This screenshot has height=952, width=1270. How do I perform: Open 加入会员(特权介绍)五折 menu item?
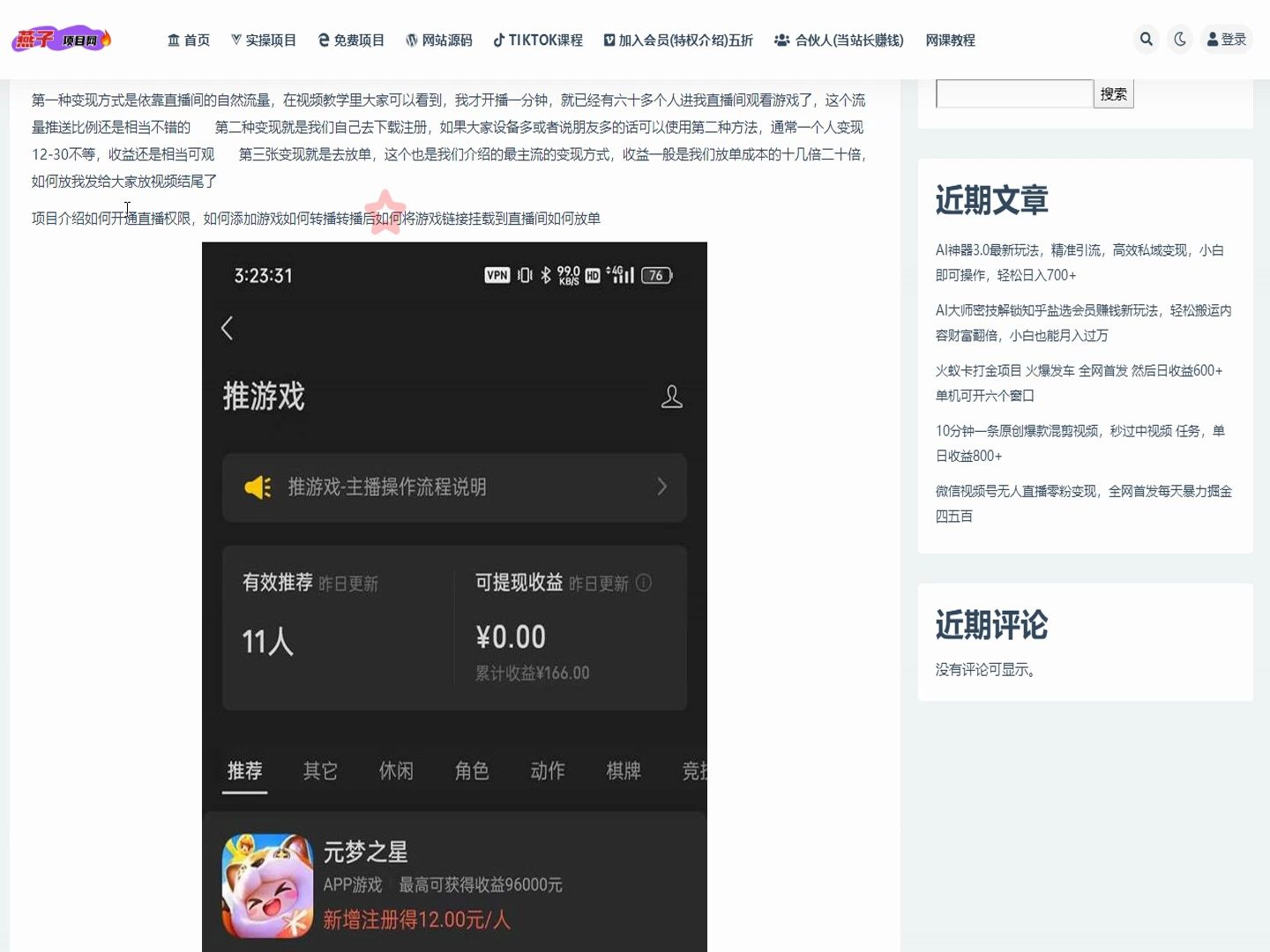[678, 40]
